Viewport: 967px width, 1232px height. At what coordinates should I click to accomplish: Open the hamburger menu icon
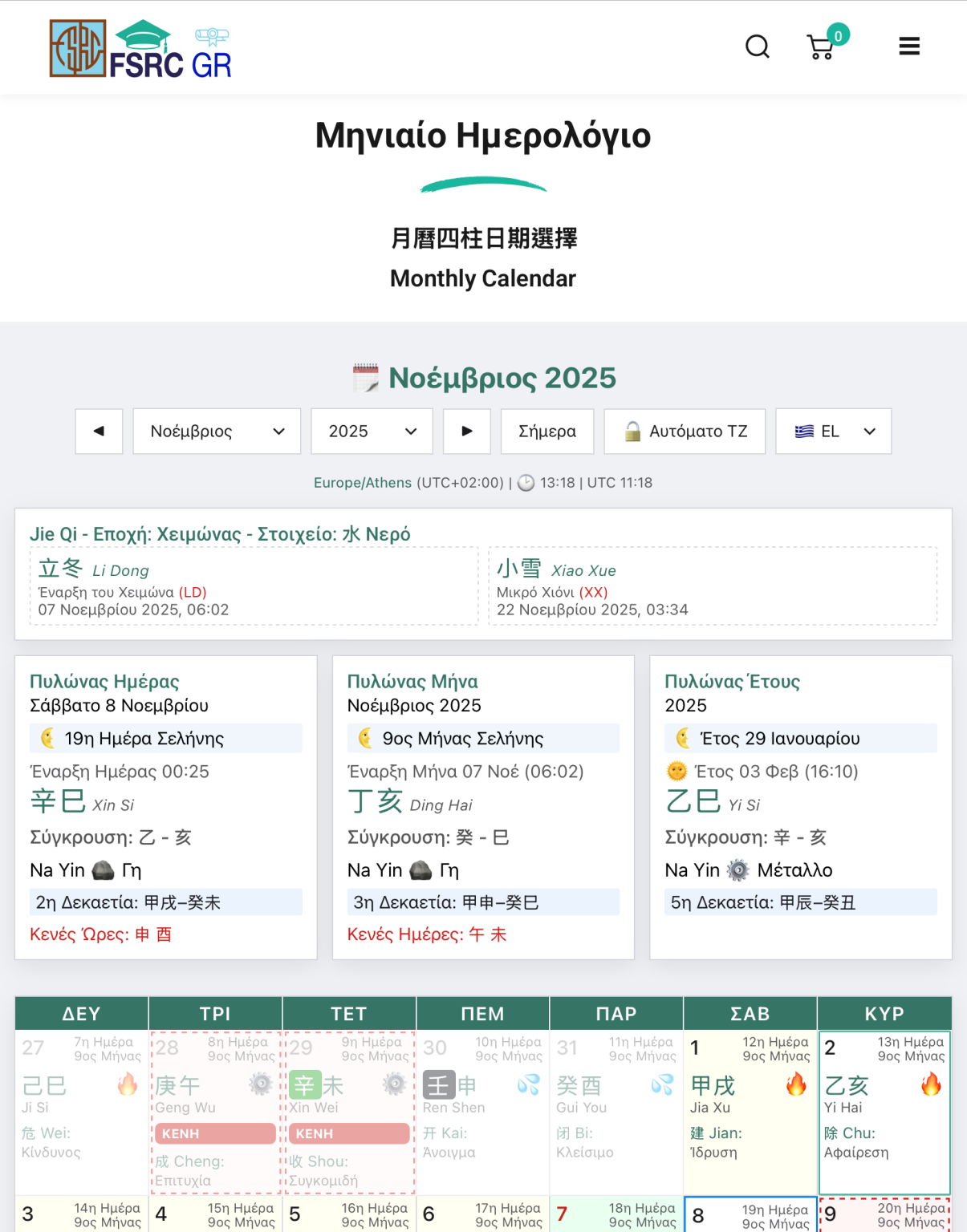(x=909, y=47)
